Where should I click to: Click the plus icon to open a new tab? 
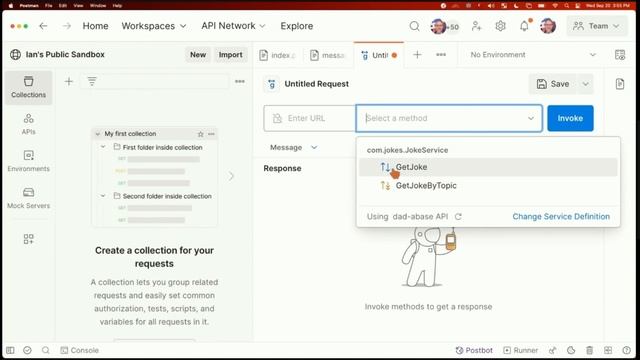click(x=417, y=55)
